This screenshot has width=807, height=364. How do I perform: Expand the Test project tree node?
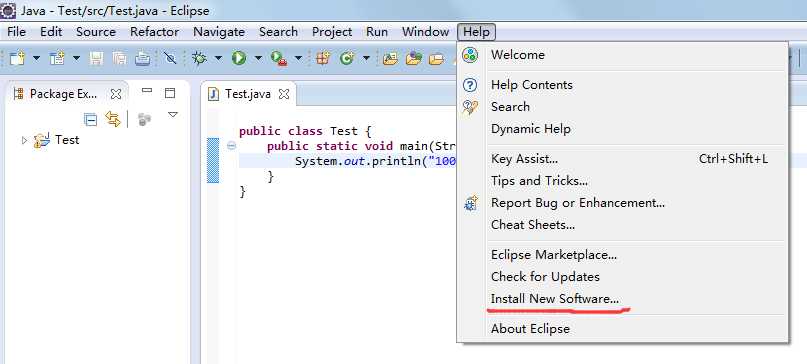[24, 140]
